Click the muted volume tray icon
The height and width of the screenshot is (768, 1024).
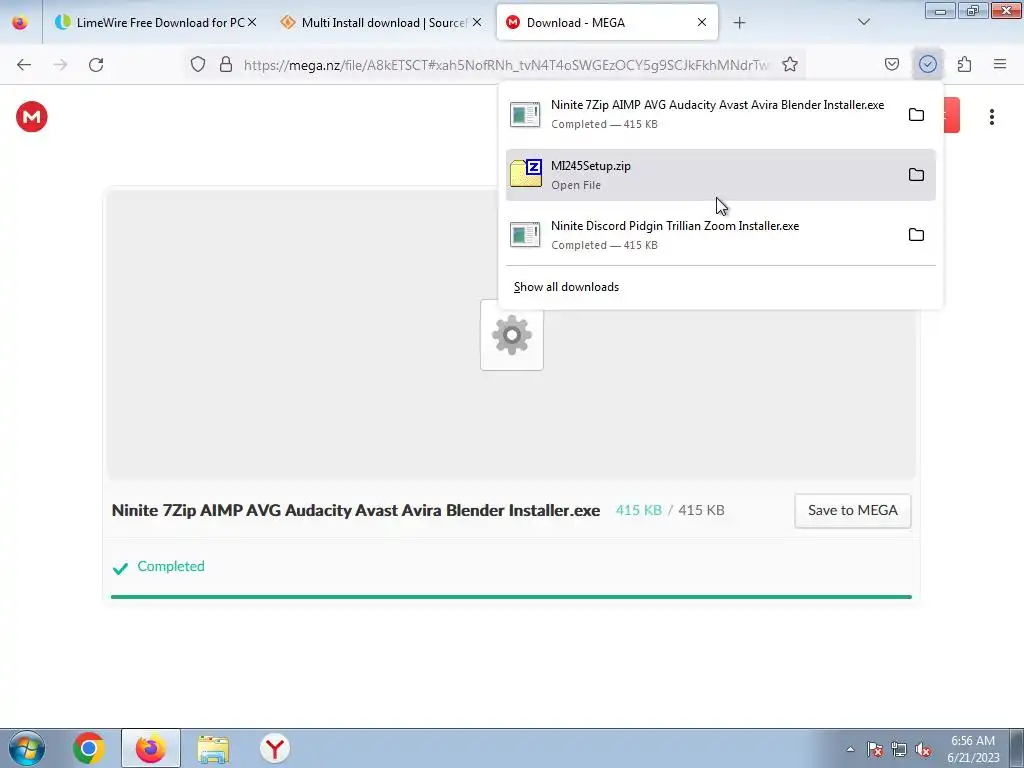[923, 749]
